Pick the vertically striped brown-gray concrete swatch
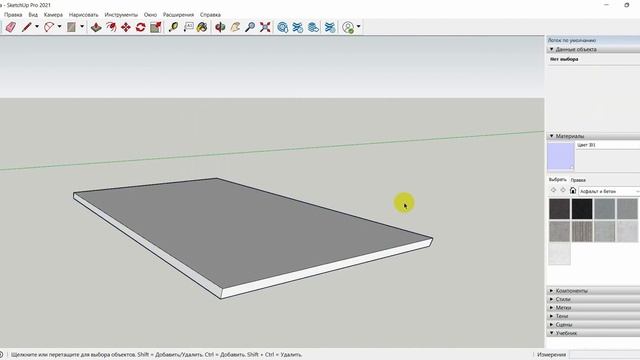 (582, 231)
